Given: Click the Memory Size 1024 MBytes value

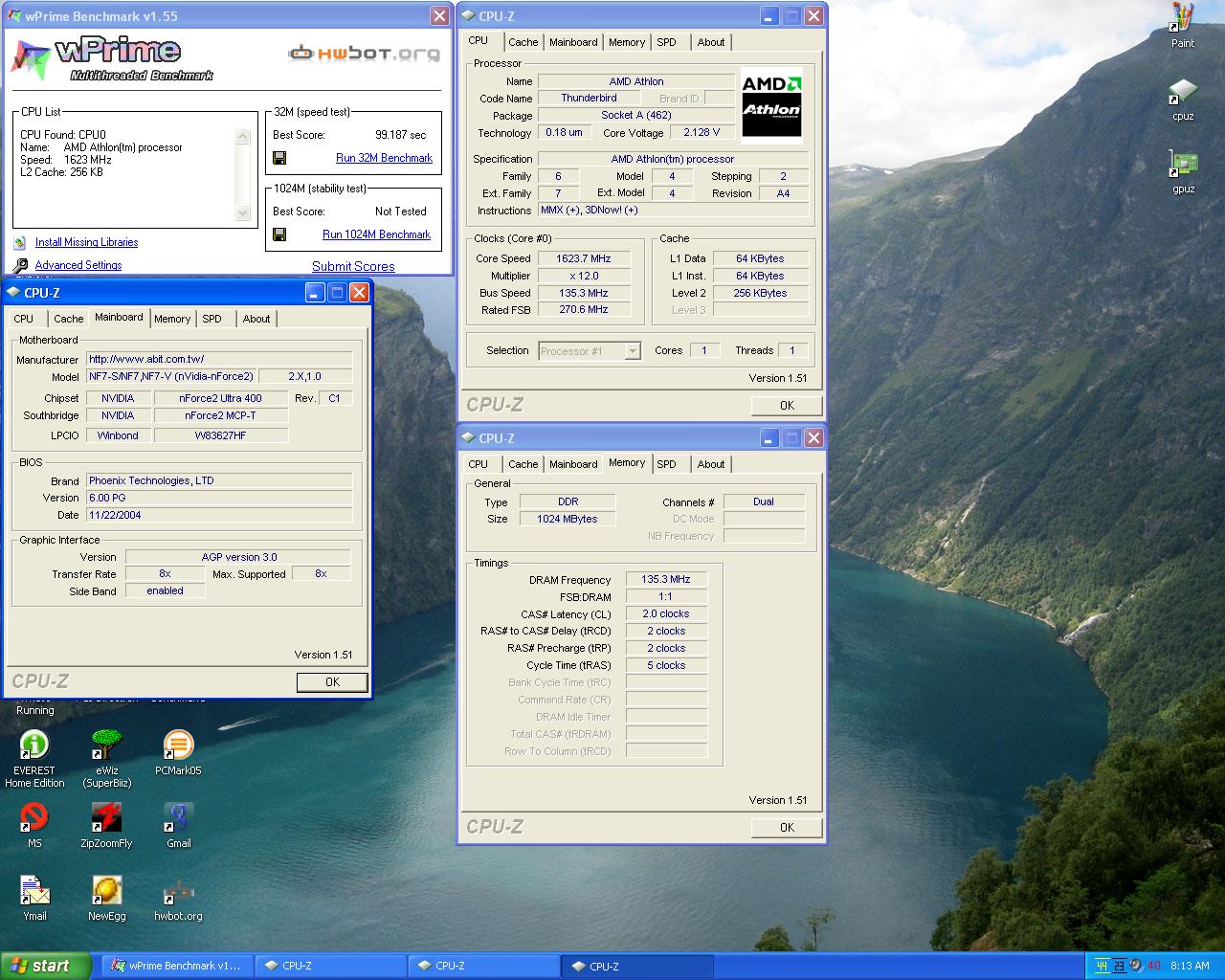Looking at the screenshot, I should point(568,520).
